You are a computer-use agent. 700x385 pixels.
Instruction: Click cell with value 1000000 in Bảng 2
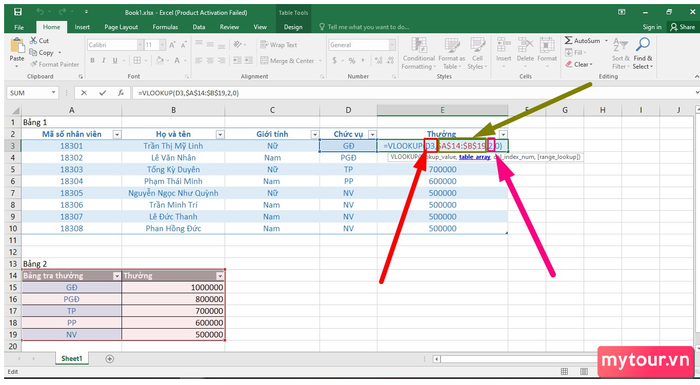(x=173, y=288)
